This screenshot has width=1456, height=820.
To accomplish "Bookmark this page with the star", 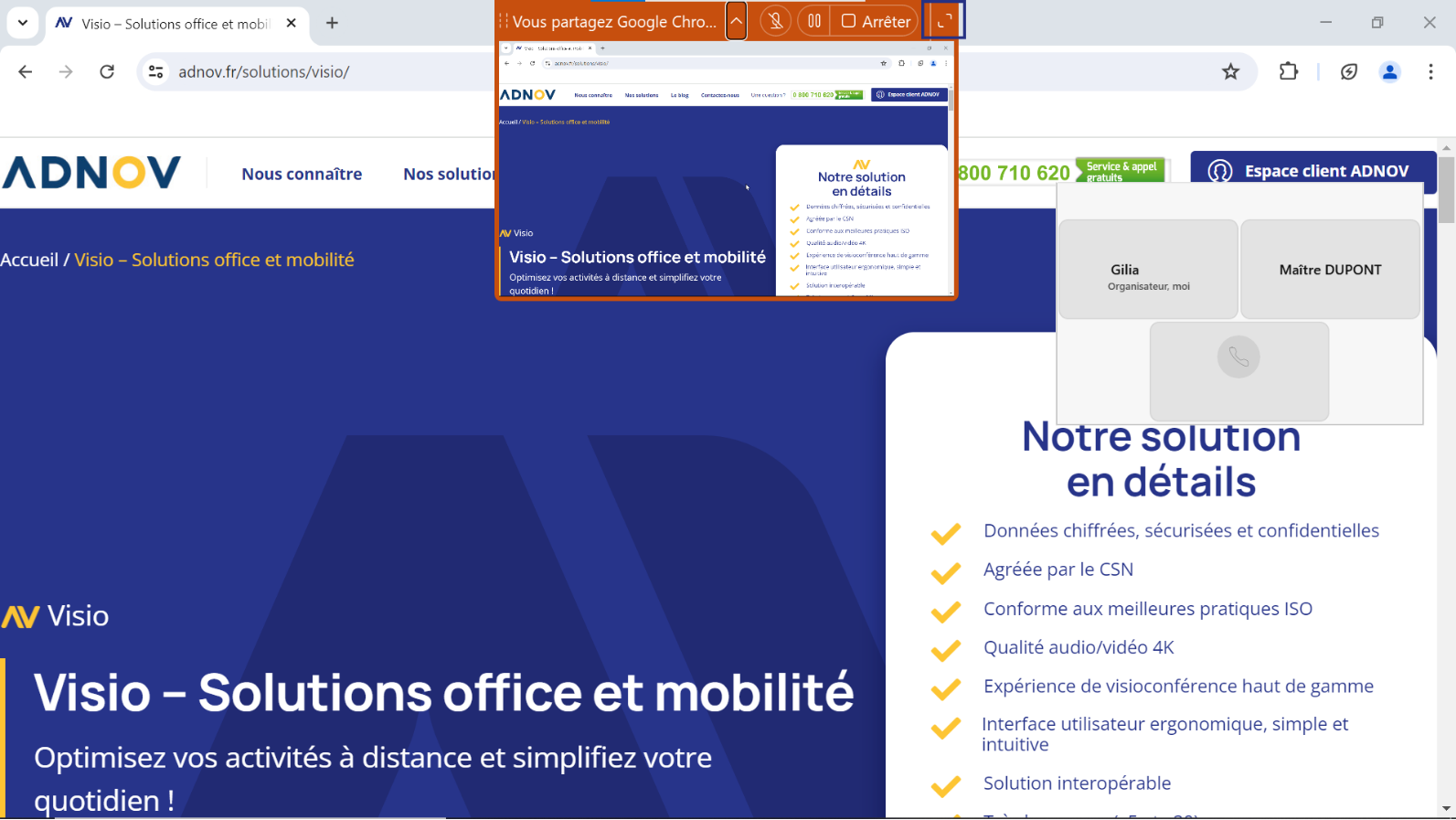I will click(x=1231, y=71).
